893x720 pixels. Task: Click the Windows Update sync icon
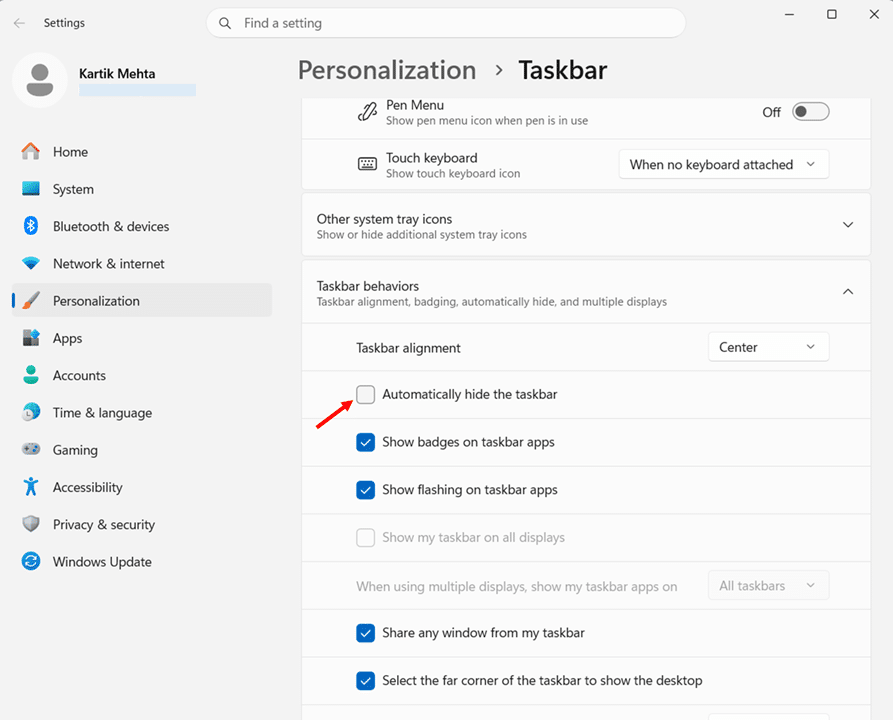31,562
